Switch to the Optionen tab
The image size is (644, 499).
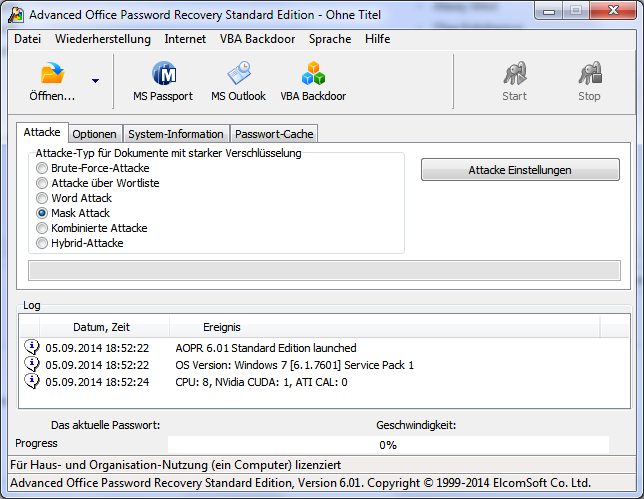tap(95, 134)
